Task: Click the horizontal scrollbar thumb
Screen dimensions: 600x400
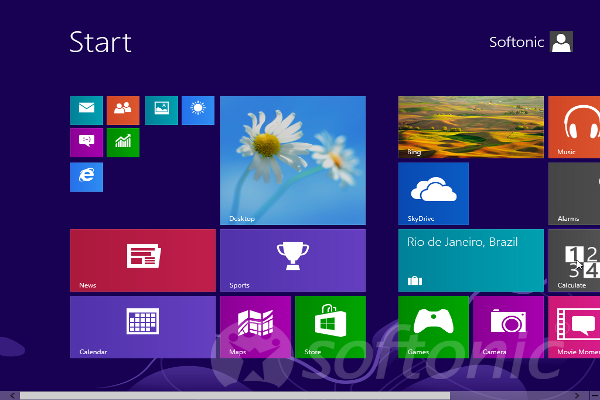Action: pyautogui.click(x=235, y=395)
